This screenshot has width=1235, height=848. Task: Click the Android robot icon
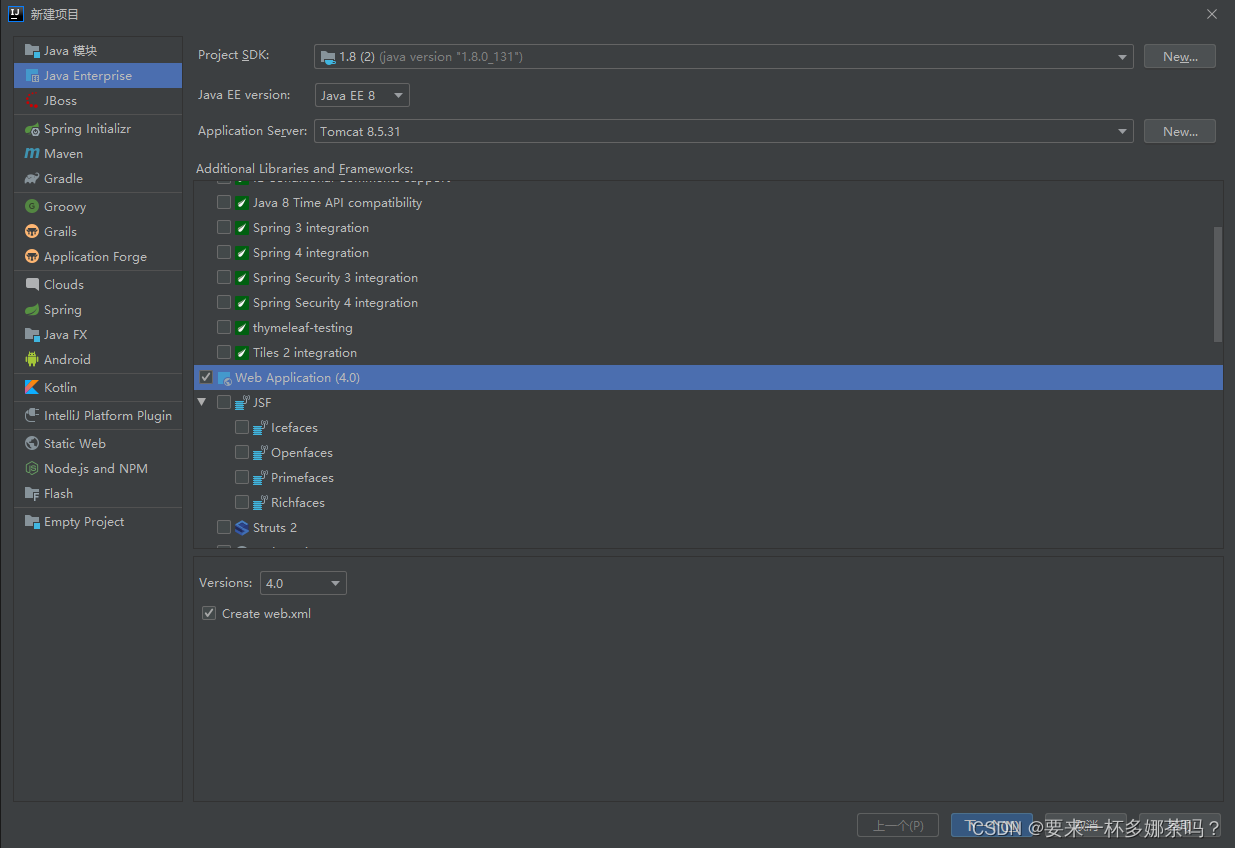point(32,360)
